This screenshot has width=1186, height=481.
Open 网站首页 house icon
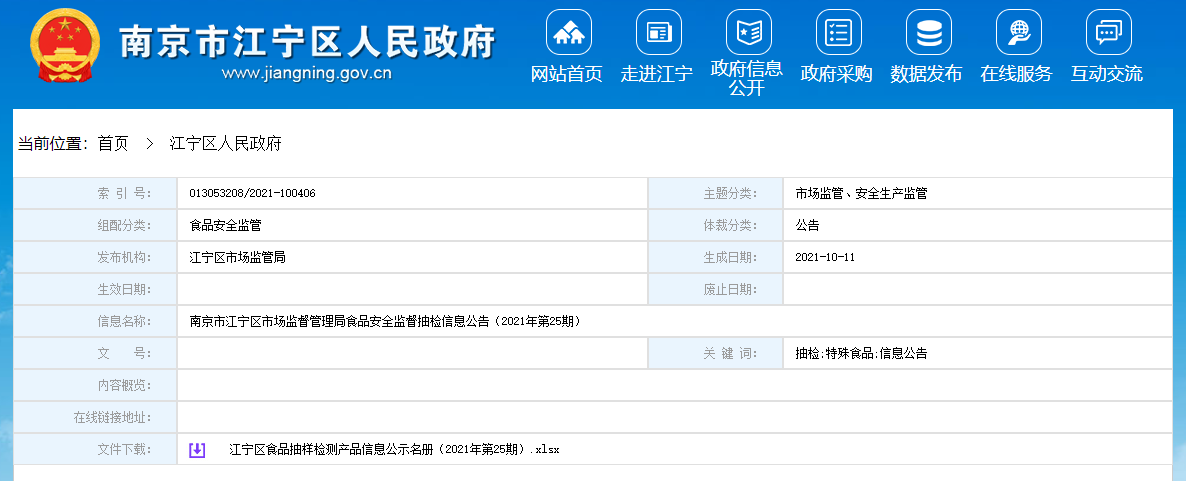click(569, 32)
